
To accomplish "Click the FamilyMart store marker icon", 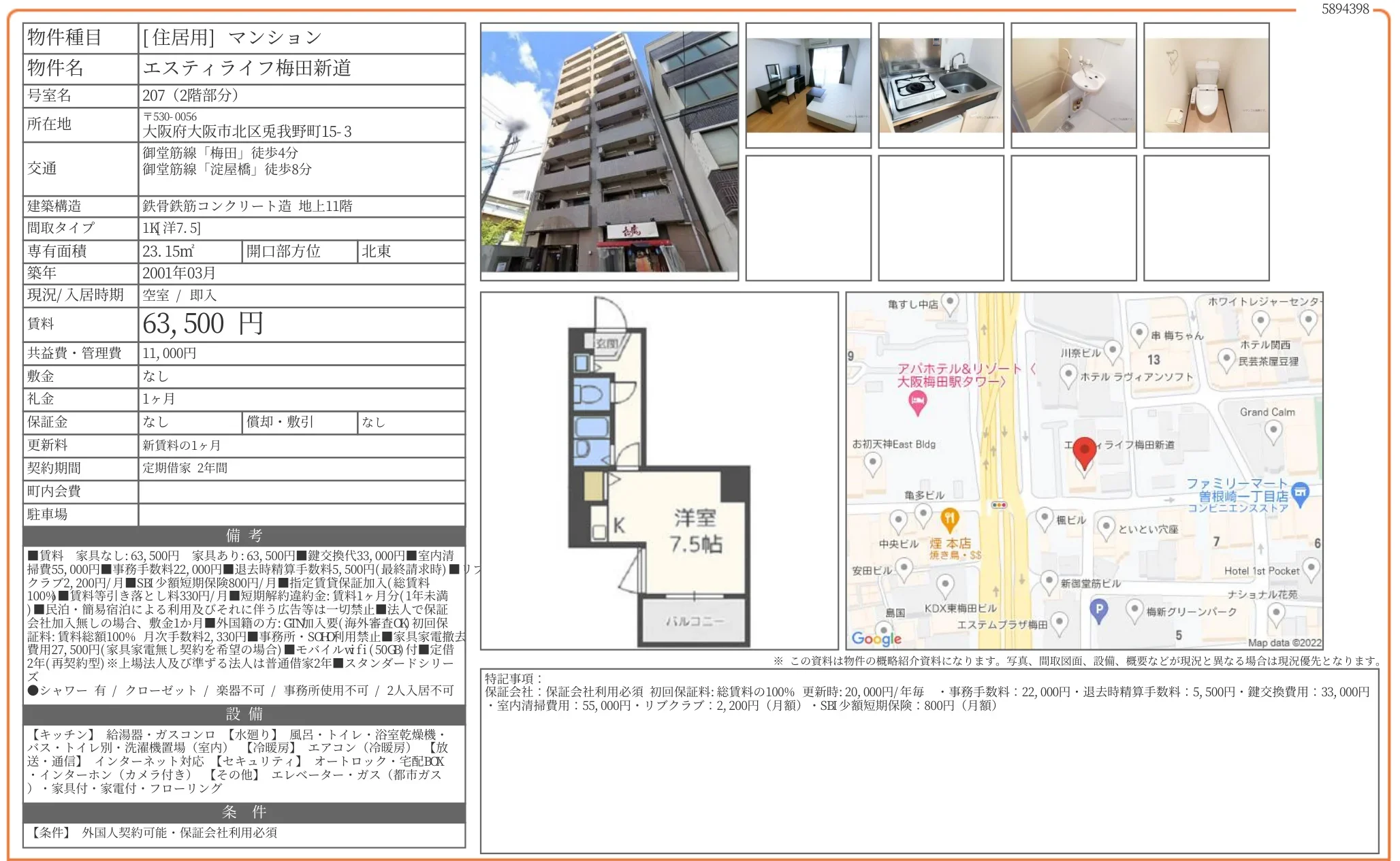I will click(x=1300, y=495).
